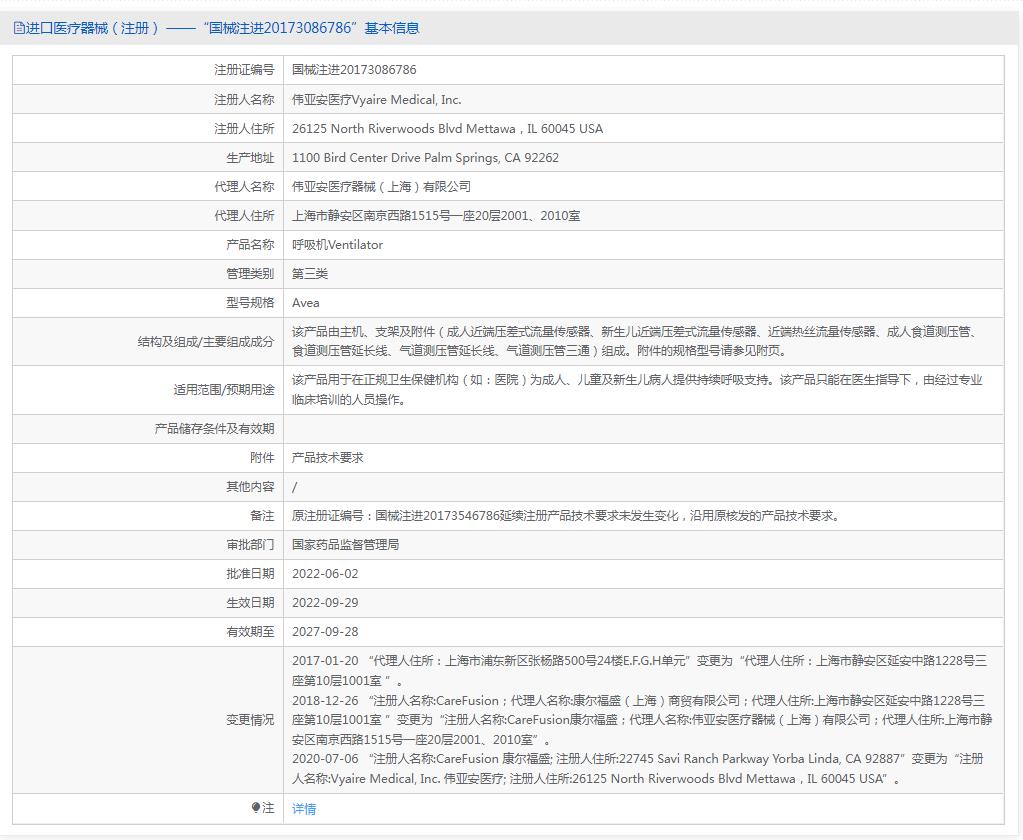Click expiry date 2027-09-28
The height and width of the screenshot is (840, 1023).
325,632
